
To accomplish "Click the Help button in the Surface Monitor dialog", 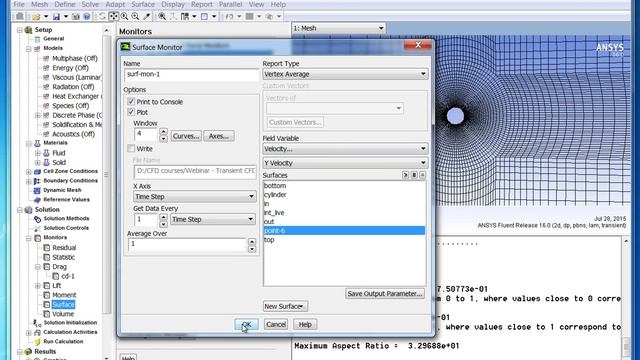I will (x=305, y=324).
